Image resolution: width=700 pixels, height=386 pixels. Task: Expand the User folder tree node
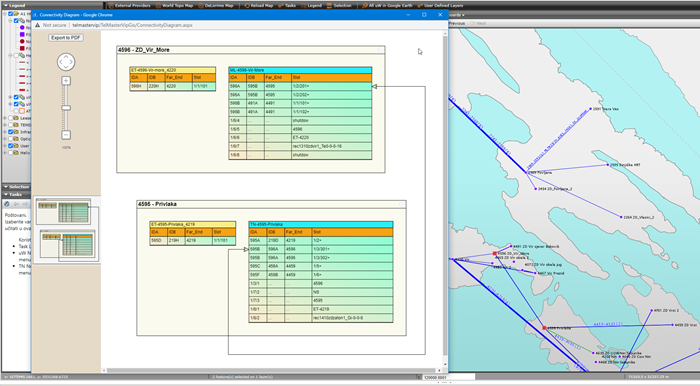(5, 146)
